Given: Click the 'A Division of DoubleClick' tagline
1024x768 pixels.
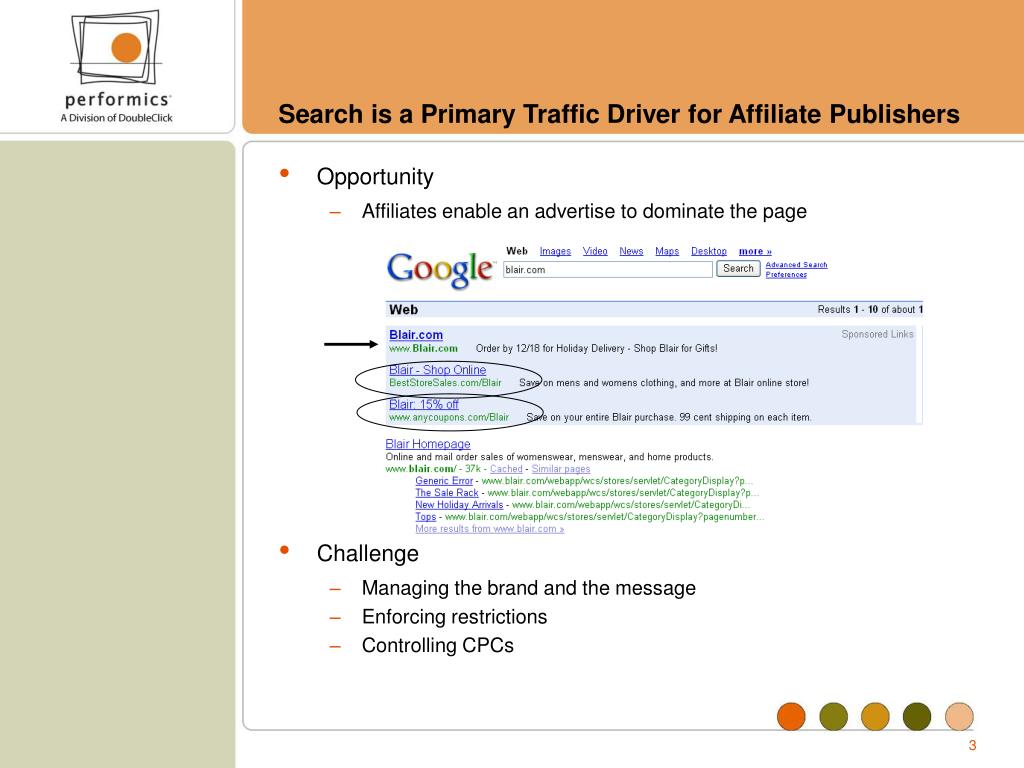Looking at the screenshot, I should pos(116,118).
